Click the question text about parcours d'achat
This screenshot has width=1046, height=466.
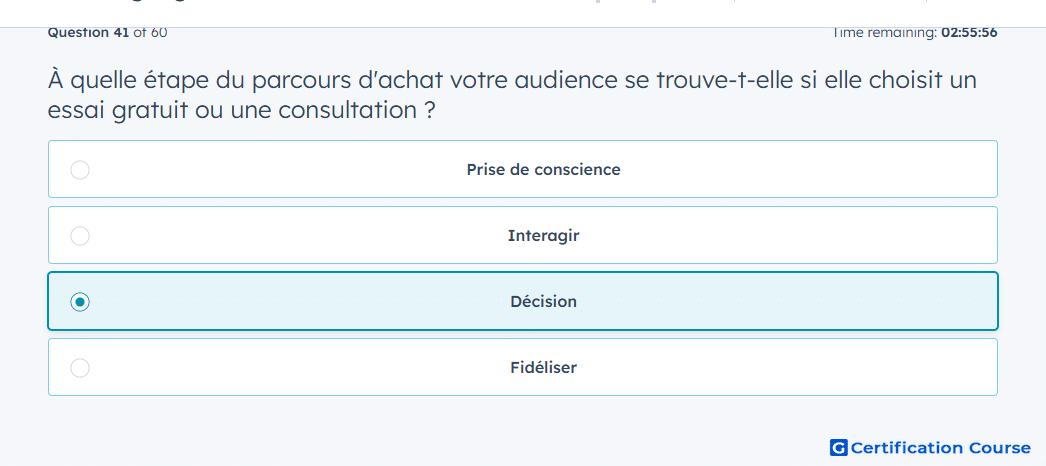[x=512, y=95]
